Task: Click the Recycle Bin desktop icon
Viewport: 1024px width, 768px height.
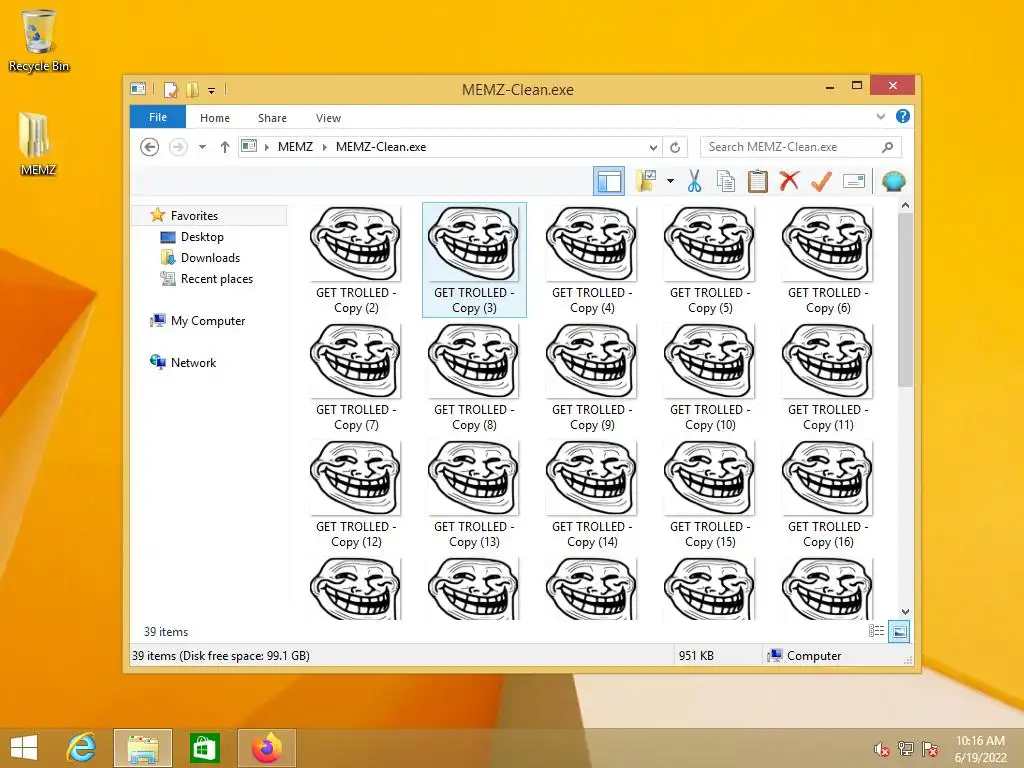Action: pyautogui.click(x=39, y=40)
